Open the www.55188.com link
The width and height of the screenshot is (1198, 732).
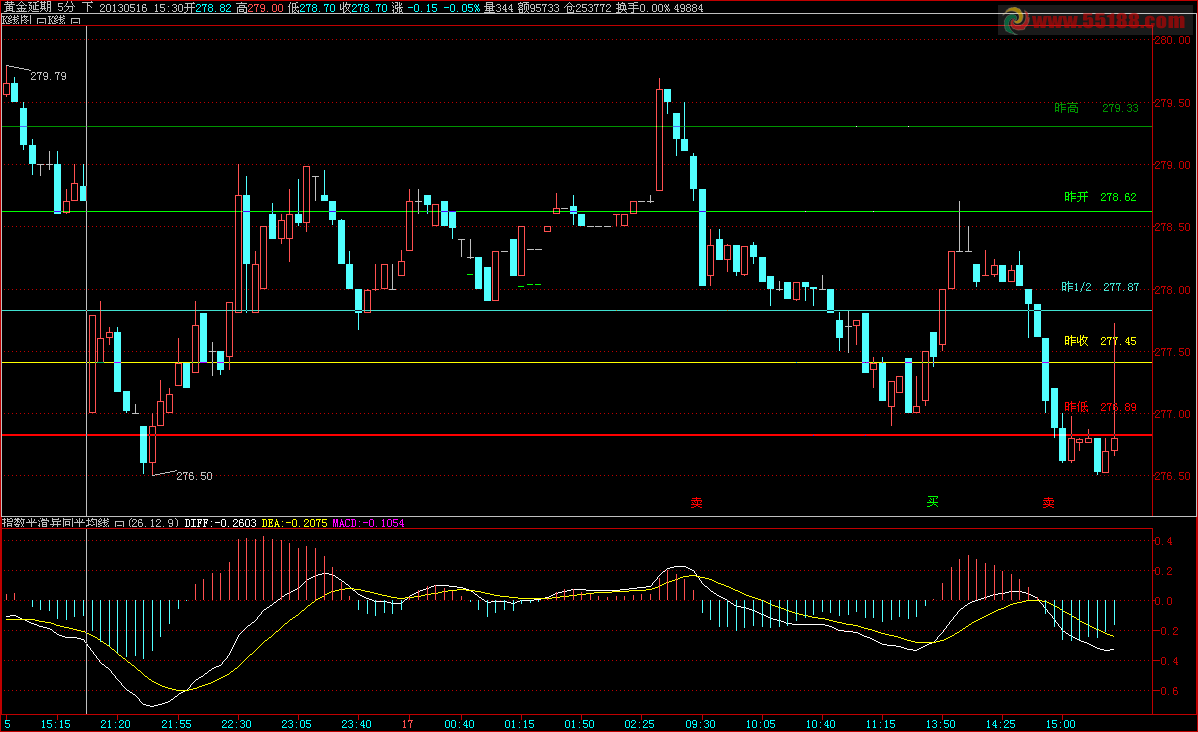click(1111, 20)
